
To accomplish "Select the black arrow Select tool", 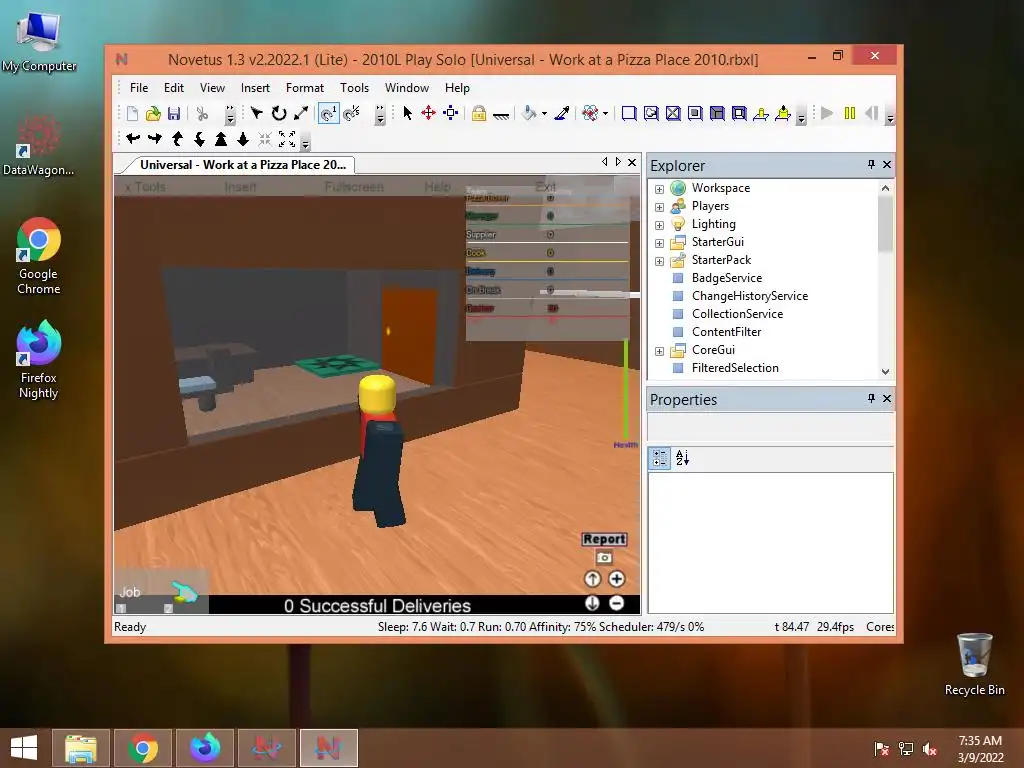I will pyautogui.click(x=408, y=114).
